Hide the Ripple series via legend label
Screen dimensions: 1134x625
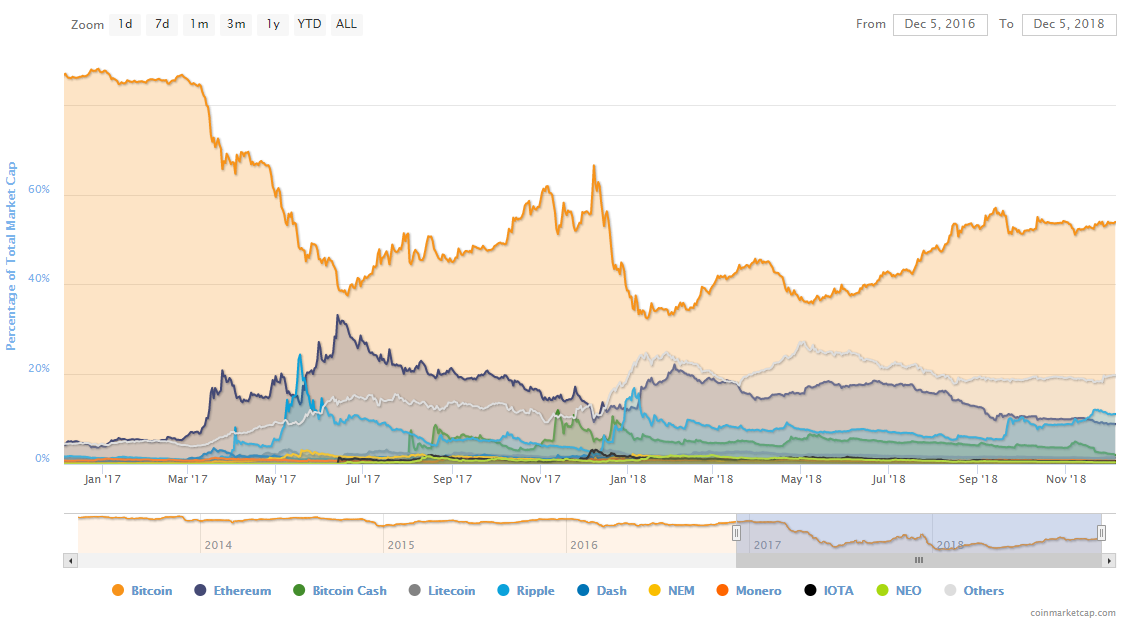pos(535,591)
